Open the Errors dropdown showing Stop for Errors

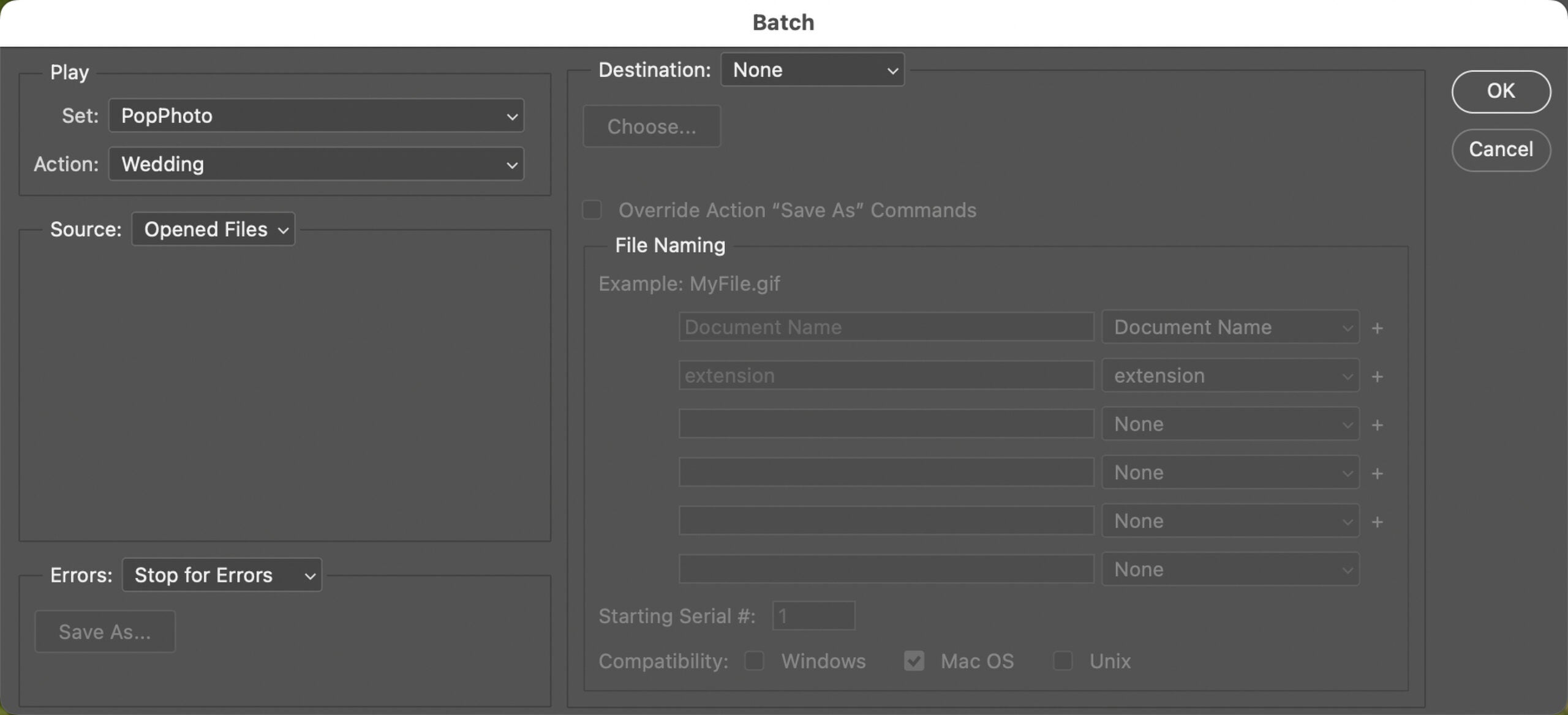(222, 575)
